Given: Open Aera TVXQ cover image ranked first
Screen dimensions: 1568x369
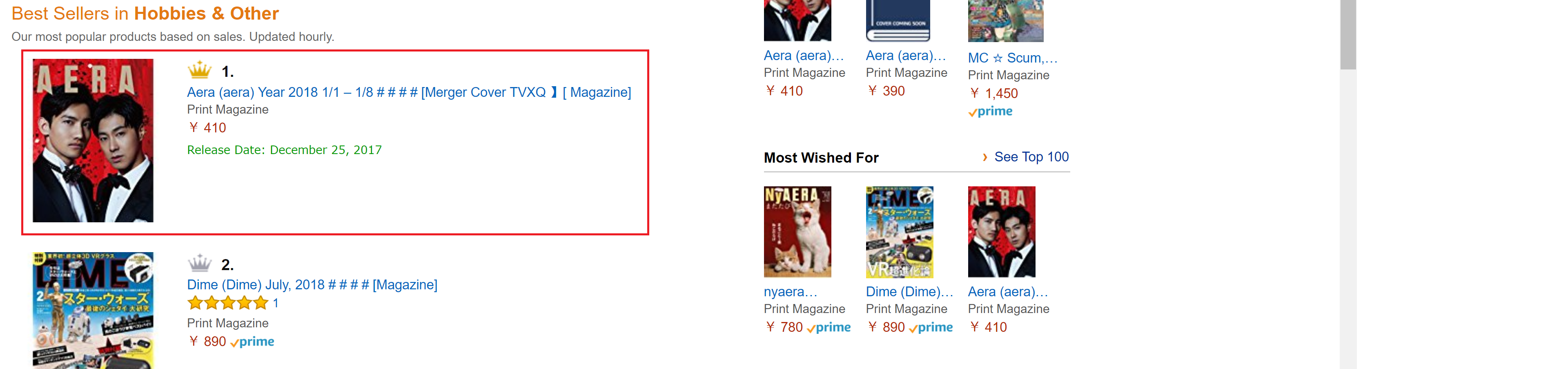Looking at the screenshot, I should (x=93, y=140).
